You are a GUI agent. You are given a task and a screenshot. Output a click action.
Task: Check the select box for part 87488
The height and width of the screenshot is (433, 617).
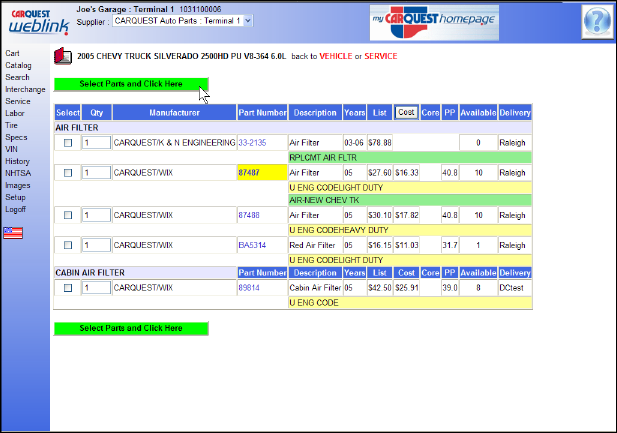click(68, 215)
